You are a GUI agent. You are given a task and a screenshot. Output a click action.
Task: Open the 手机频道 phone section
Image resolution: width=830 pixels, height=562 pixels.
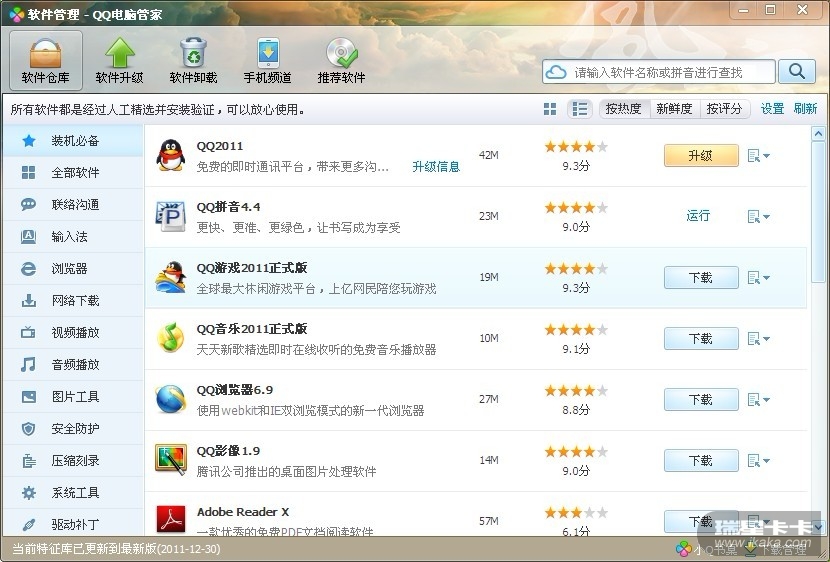(x=267, y=60)
